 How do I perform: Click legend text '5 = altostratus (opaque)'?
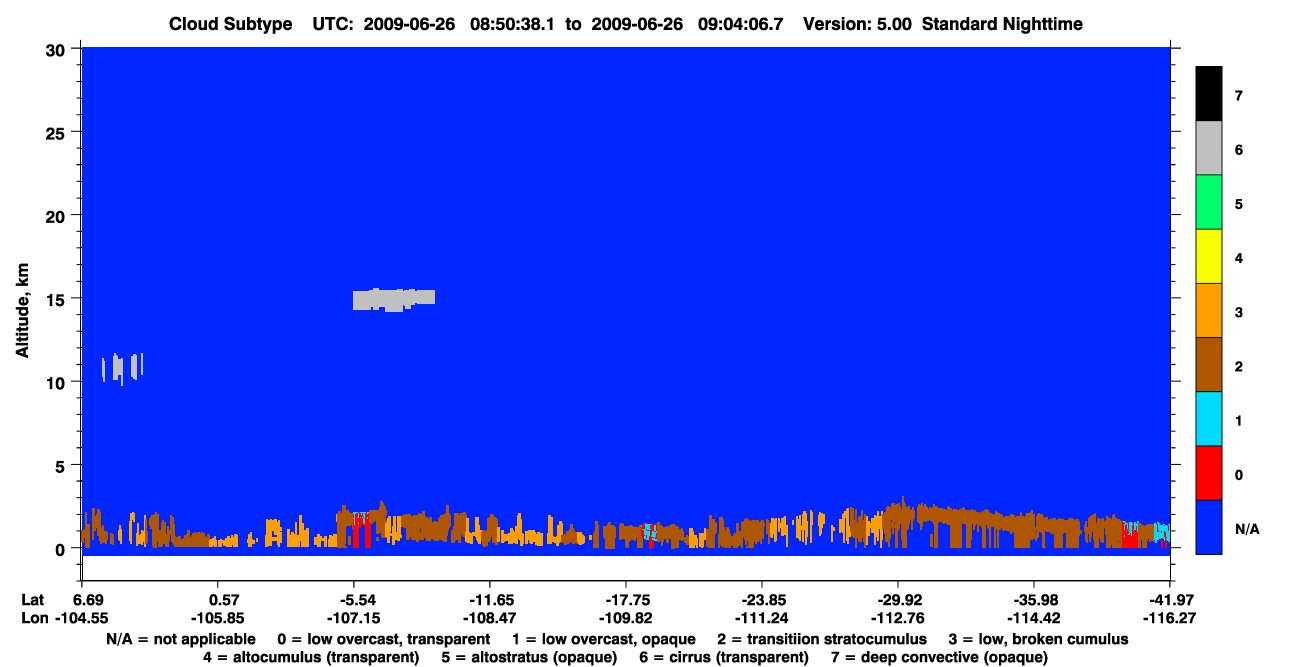(529, 657)
